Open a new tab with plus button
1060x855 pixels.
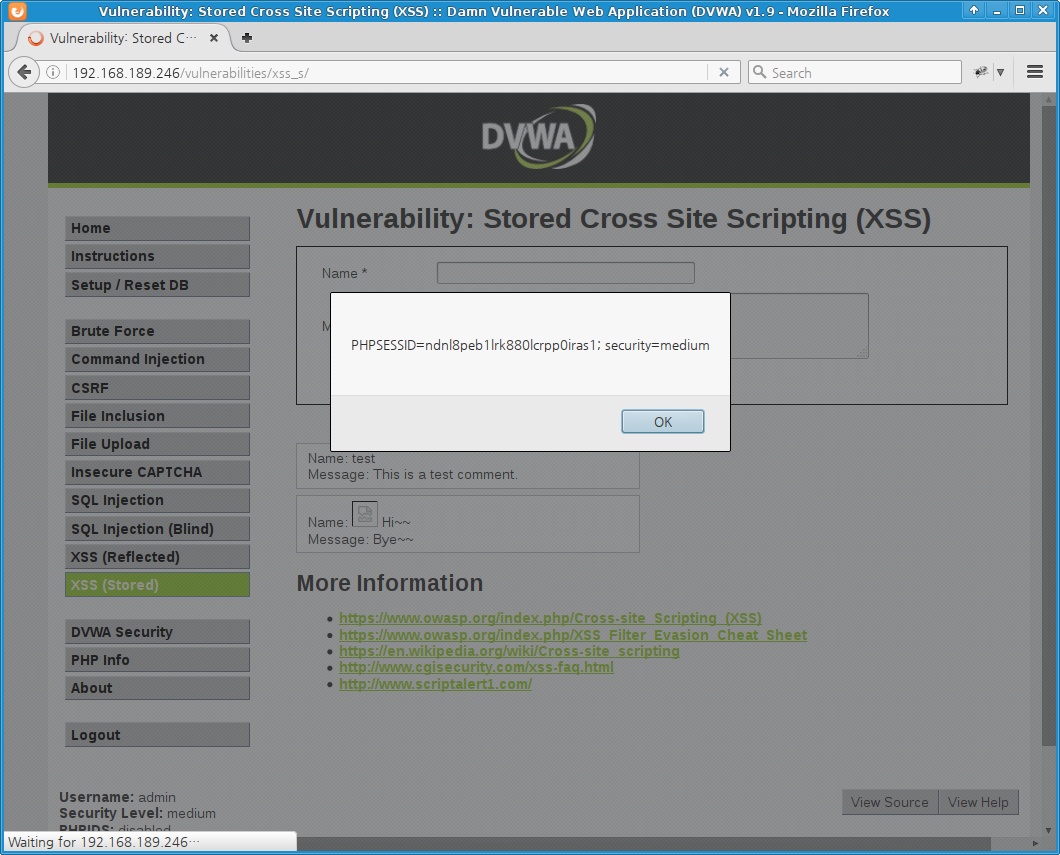click(x=247, y=38)
